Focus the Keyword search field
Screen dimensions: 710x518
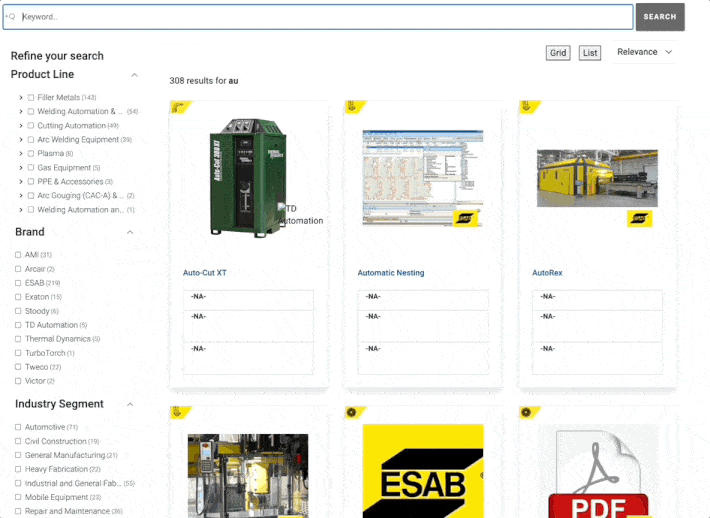[318, 17]
